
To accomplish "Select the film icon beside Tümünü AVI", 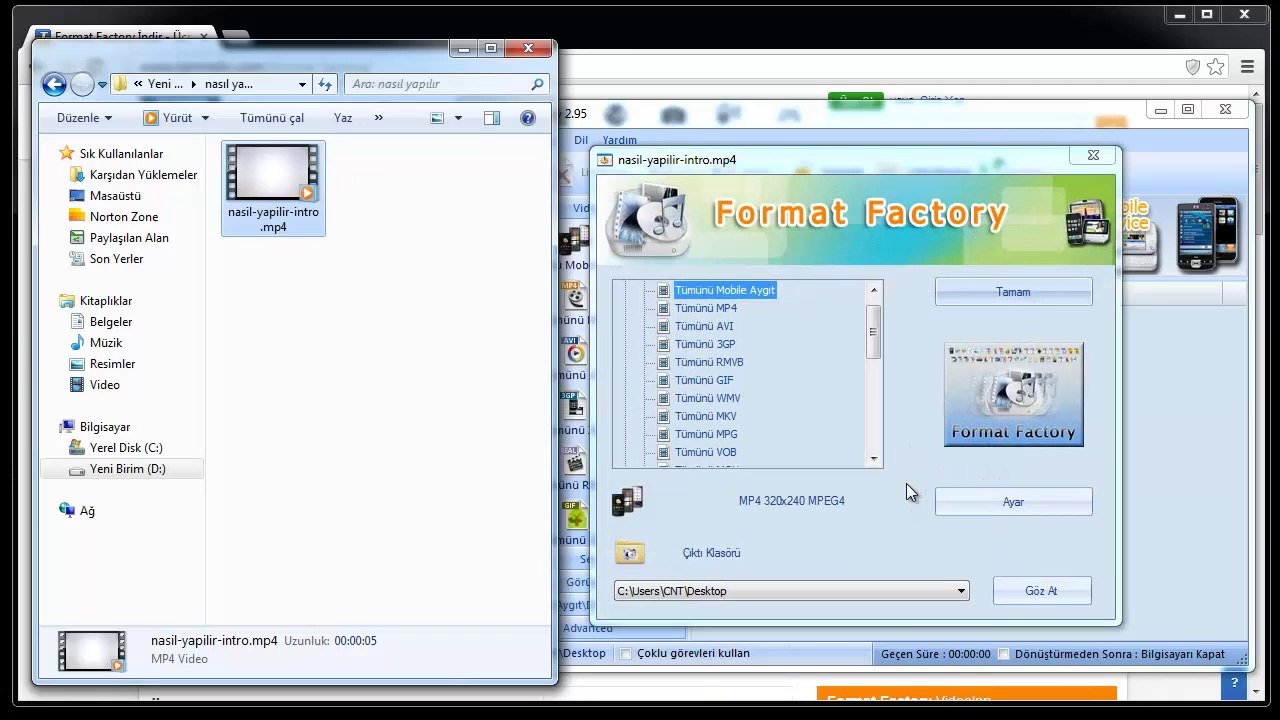I will [x=663, y=326].
